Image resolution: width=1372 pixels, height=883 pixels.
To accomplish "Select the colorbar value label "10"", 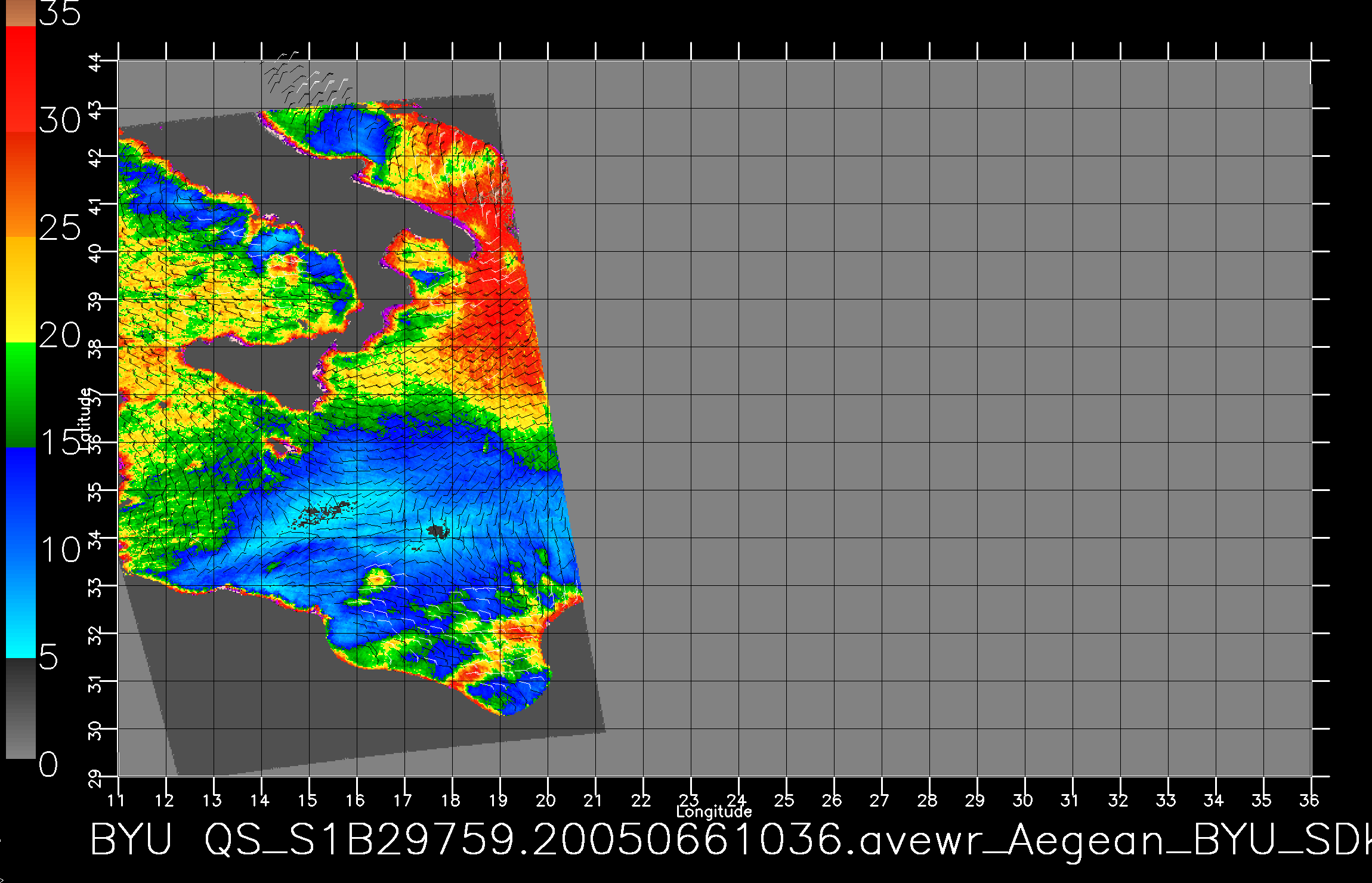I will 60,549.
